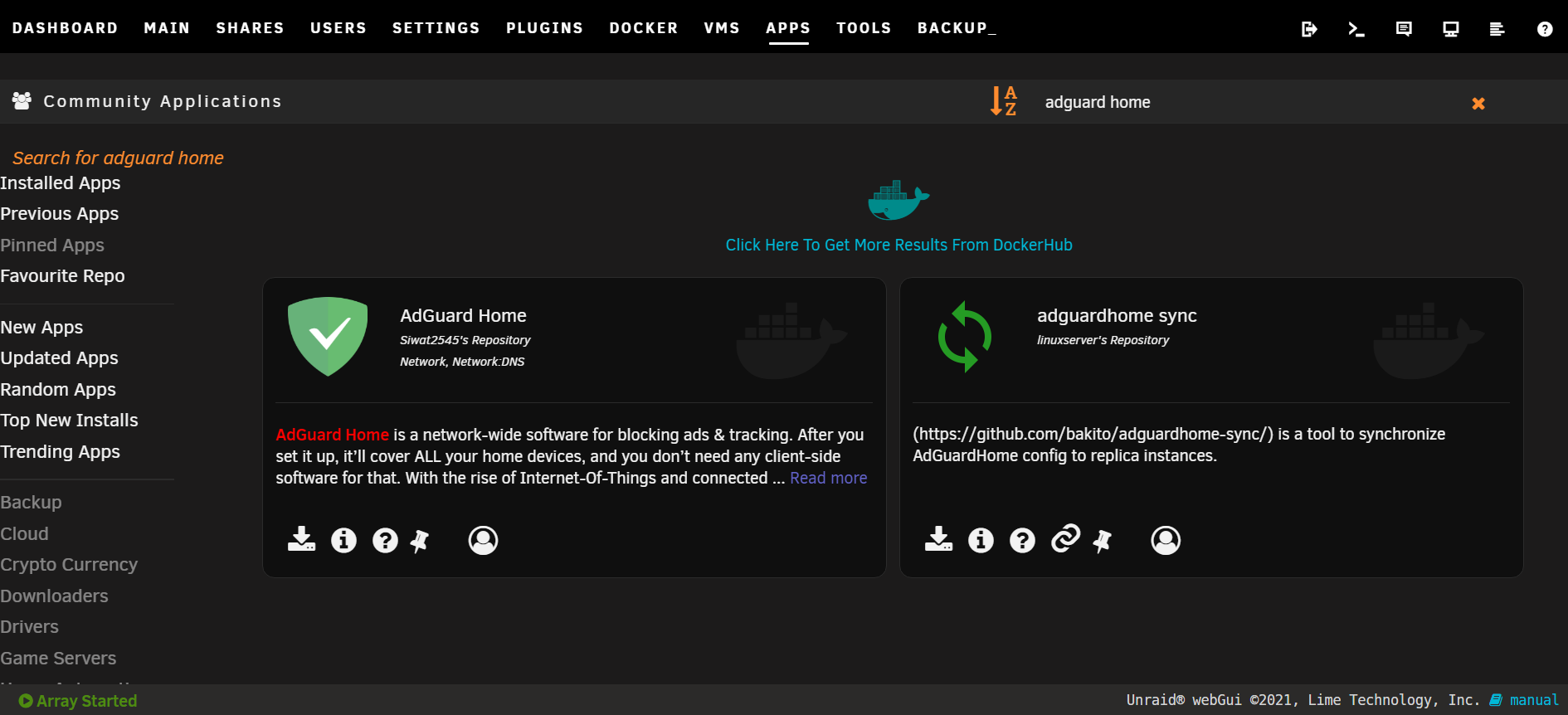
Task: Click the adguardhome sync card title
Action: pos(1117,315)
